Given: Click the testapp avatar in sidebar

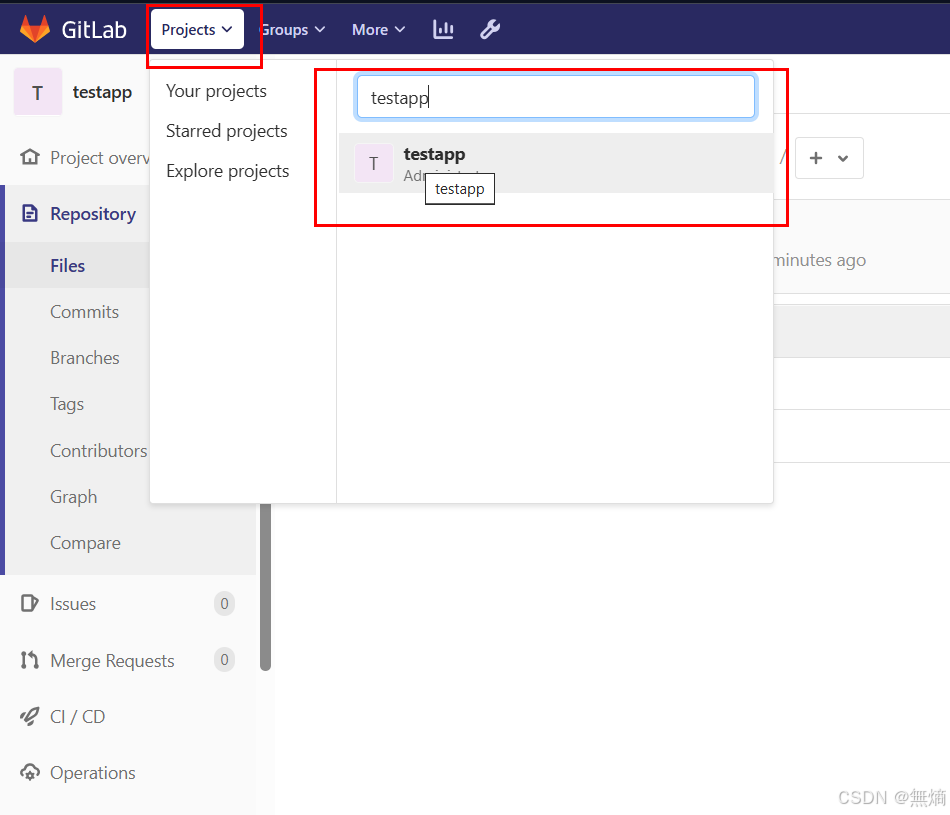Looking at the screenshot, I should pyautogui.click(x=38, y=92).
